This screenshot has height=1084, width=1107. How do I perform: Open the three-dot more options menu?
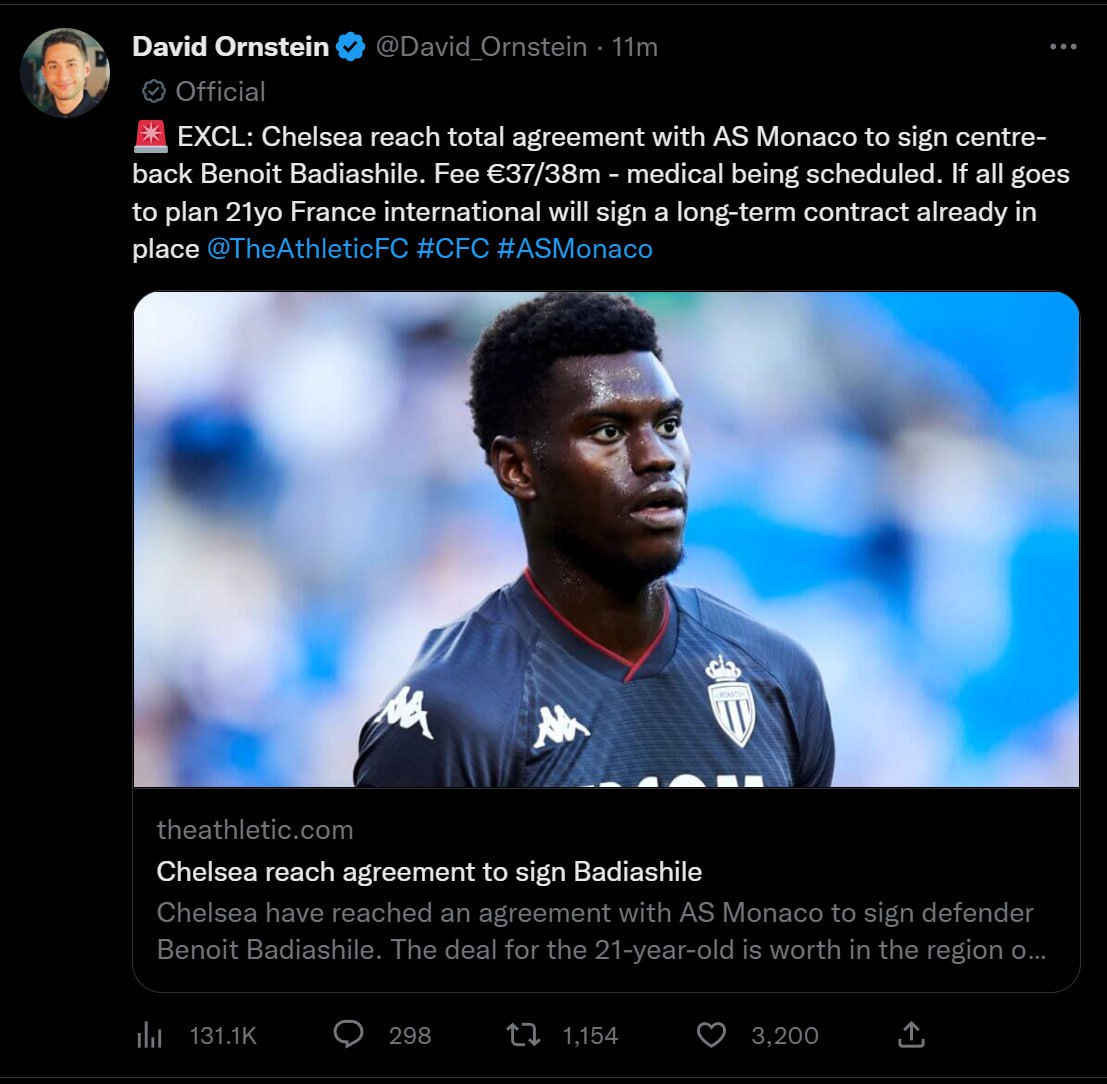pos(1063,47)
